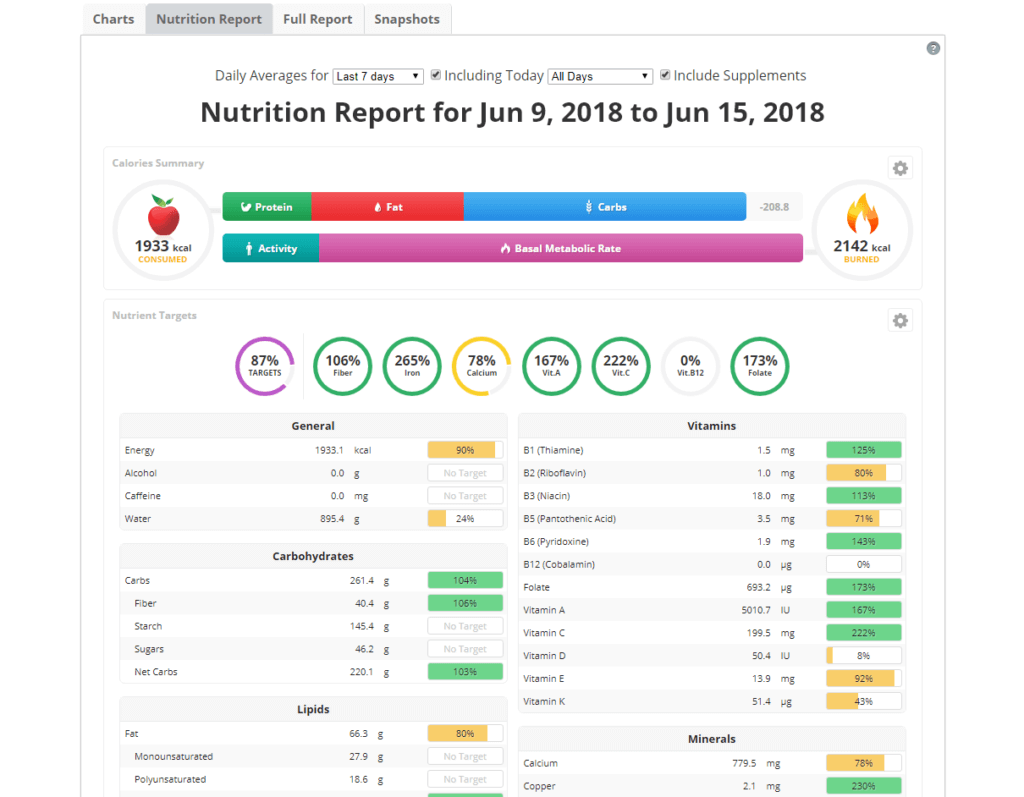Click the Vit.B12 0% target circle
Image resolution: width=1024 pixels, height=797 pixels.
click(x=690, y=366)
